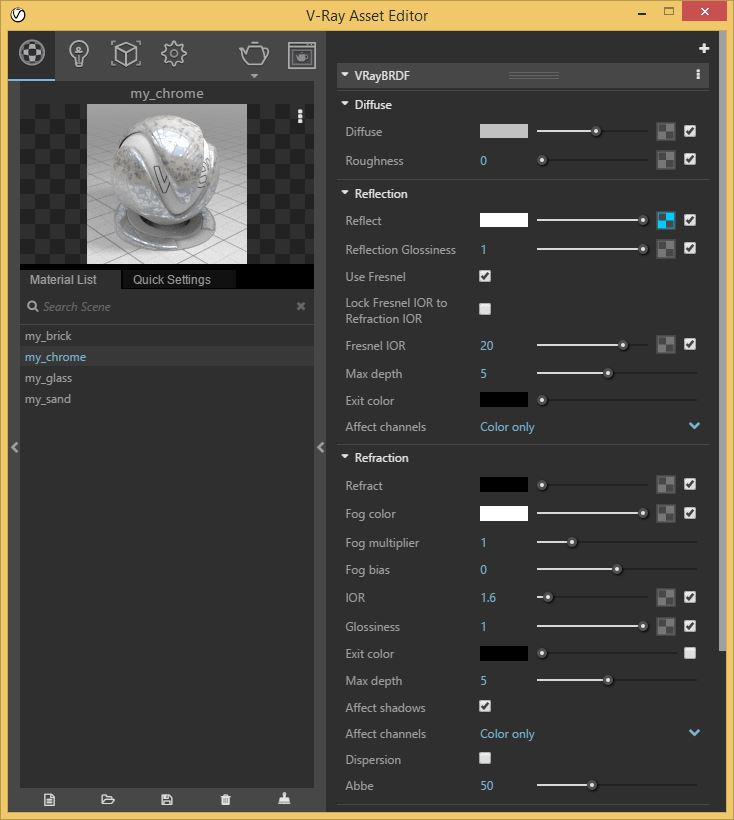Collapse the Refraction section

coord(345,457)
